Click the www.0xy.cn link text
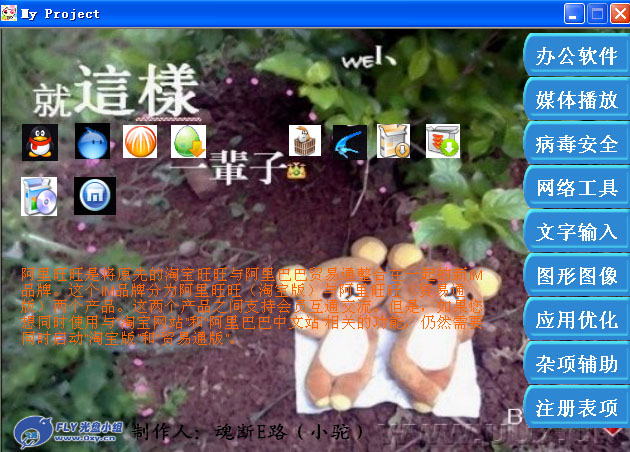Viewport: 630px width, 452px height. (85, 438)
